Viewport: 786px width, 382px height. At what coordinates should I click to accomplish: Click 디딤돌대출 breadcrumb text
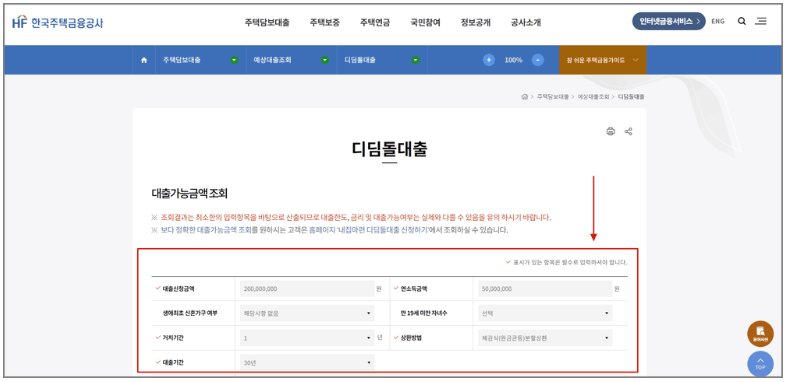631,96
